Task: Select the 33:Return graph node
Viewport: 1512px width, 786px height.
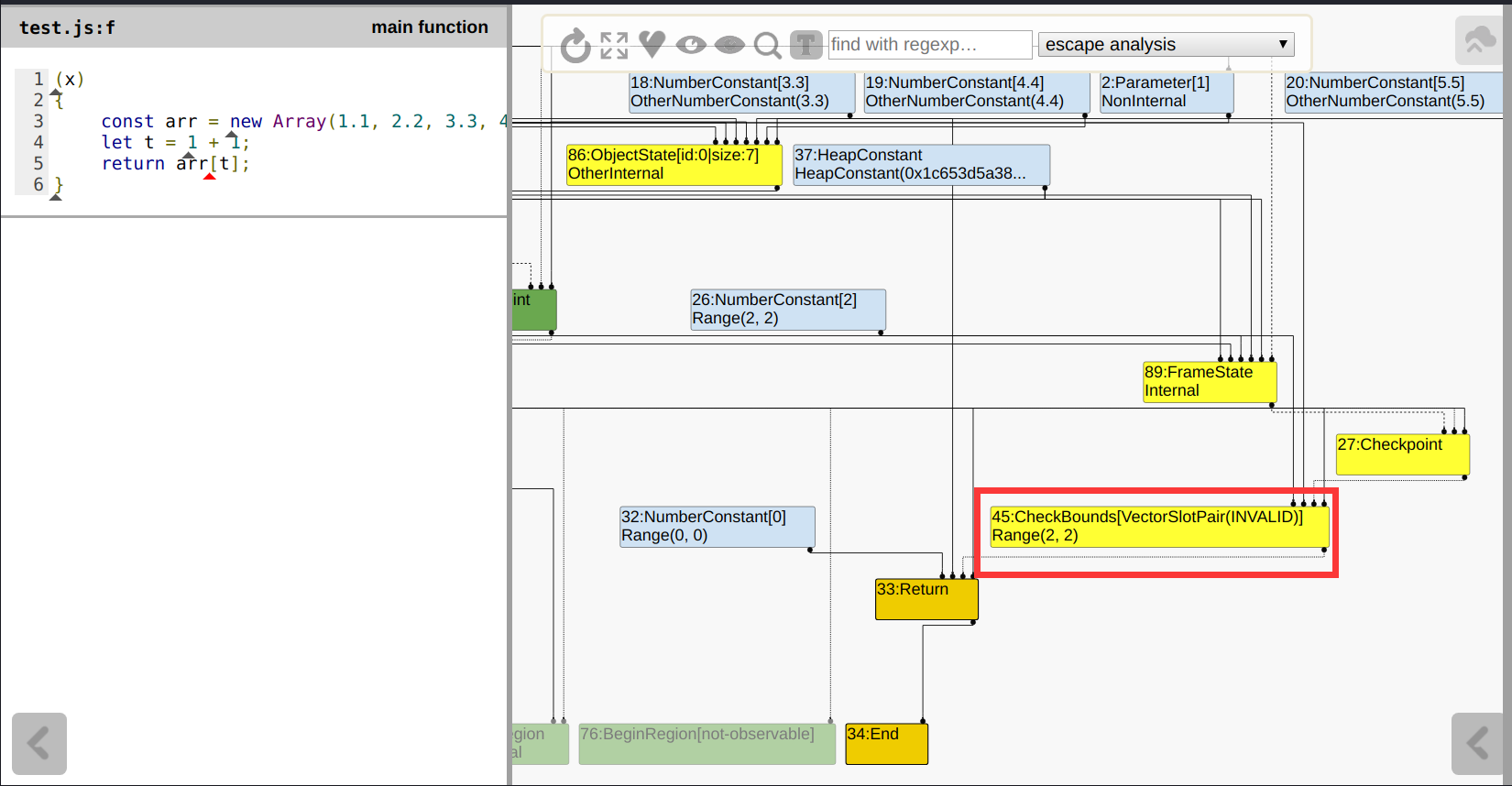Action: click(926, 599)
